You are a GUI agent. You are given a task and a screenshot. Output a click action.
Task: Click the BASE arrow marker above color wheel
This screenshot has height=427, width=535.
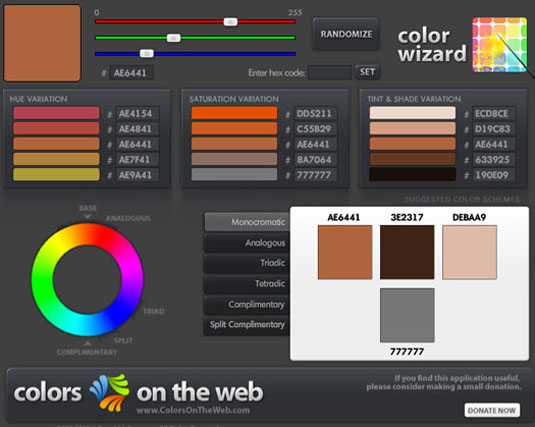tap(87, 216)
